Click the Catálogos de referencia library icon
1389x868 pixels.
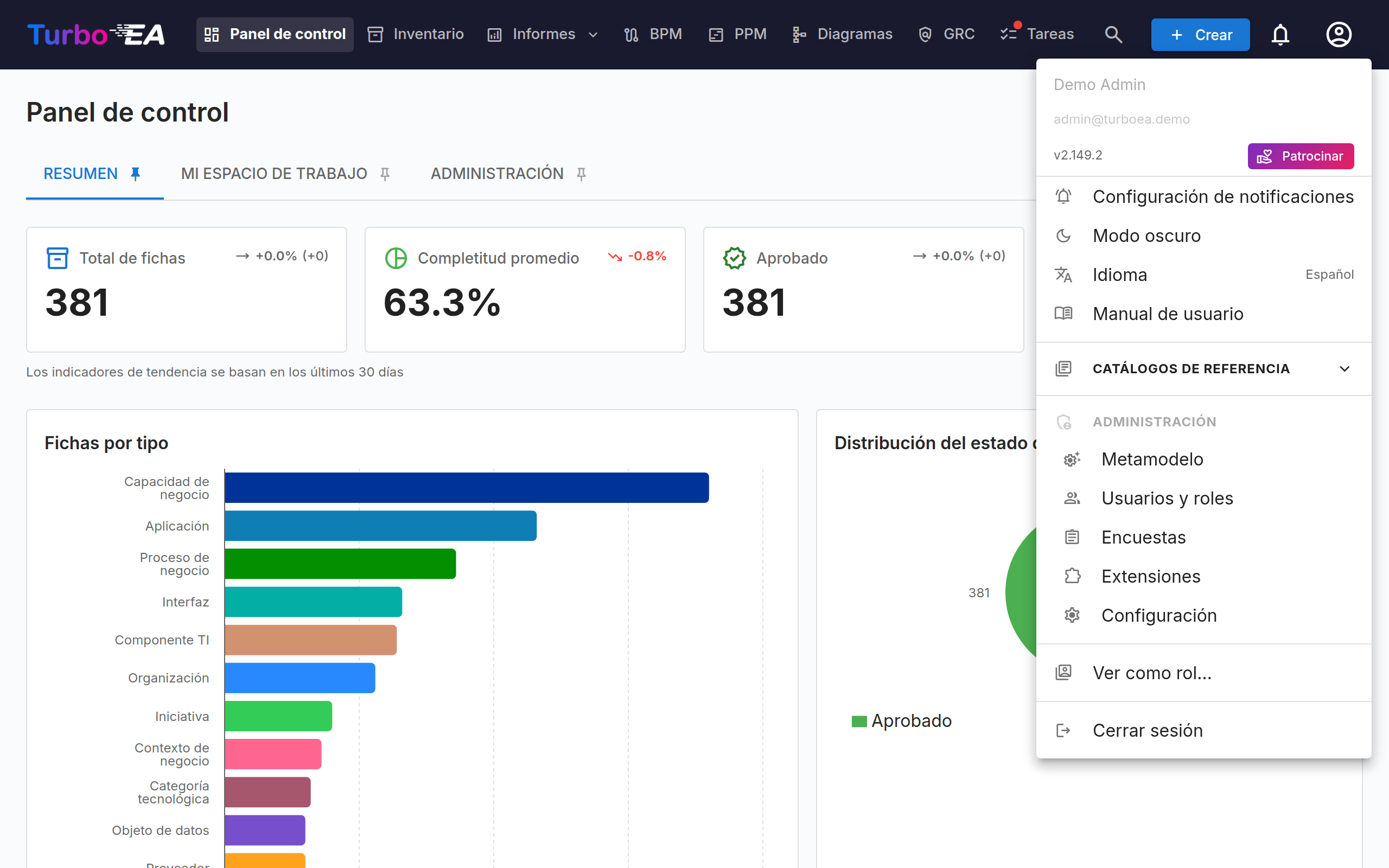[1063, 368]
